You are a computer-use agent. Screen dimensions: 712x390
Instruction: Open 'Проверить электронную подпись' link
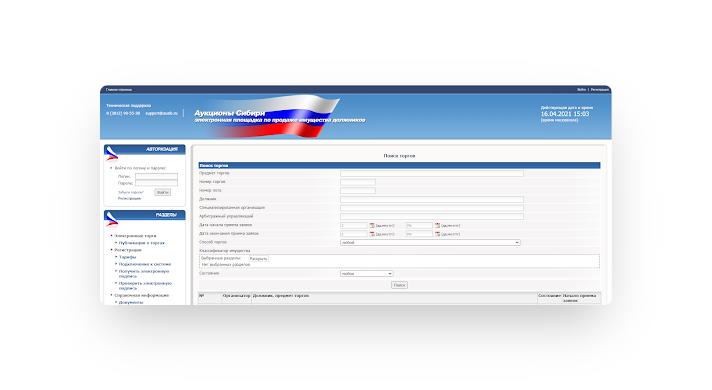pyautogui.click(x=145, y=286)
